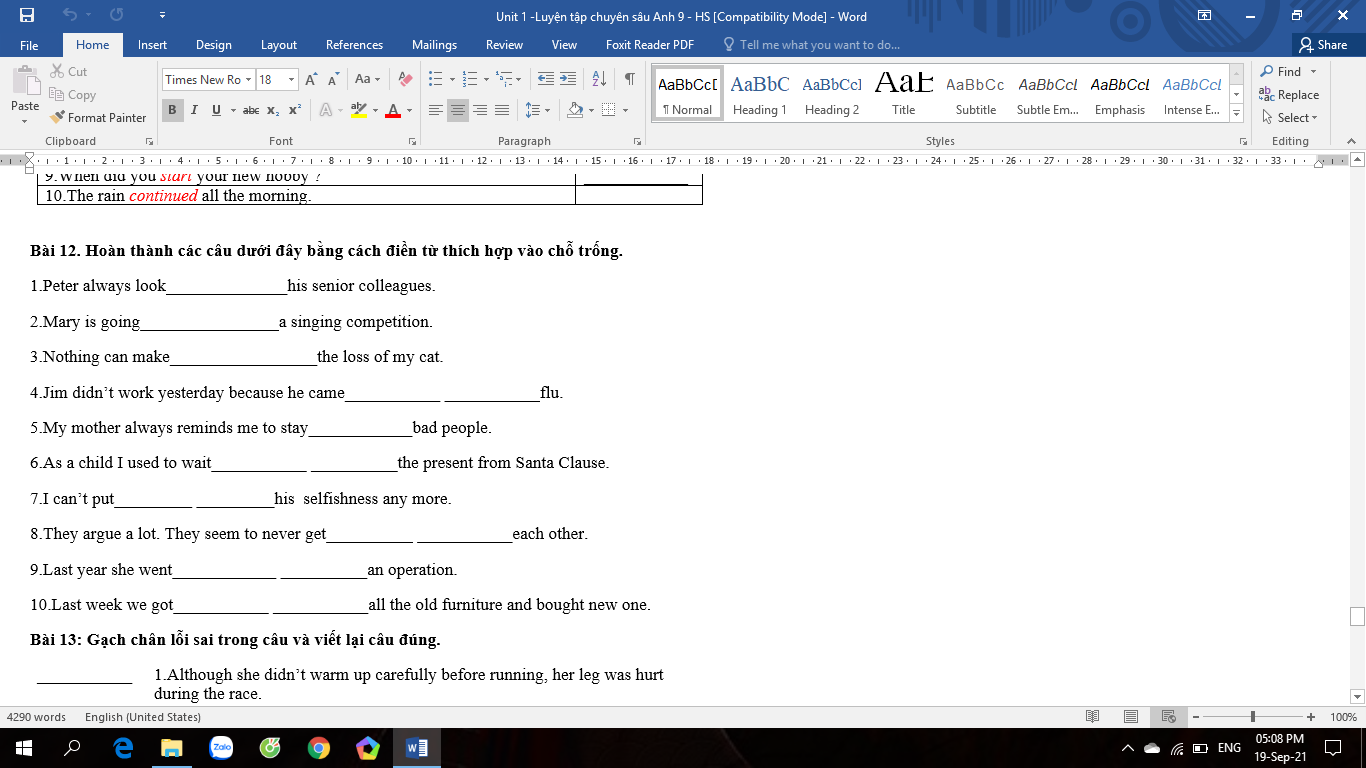
Task: Open Word from the Windows taskbar
Action: (417, 747)
